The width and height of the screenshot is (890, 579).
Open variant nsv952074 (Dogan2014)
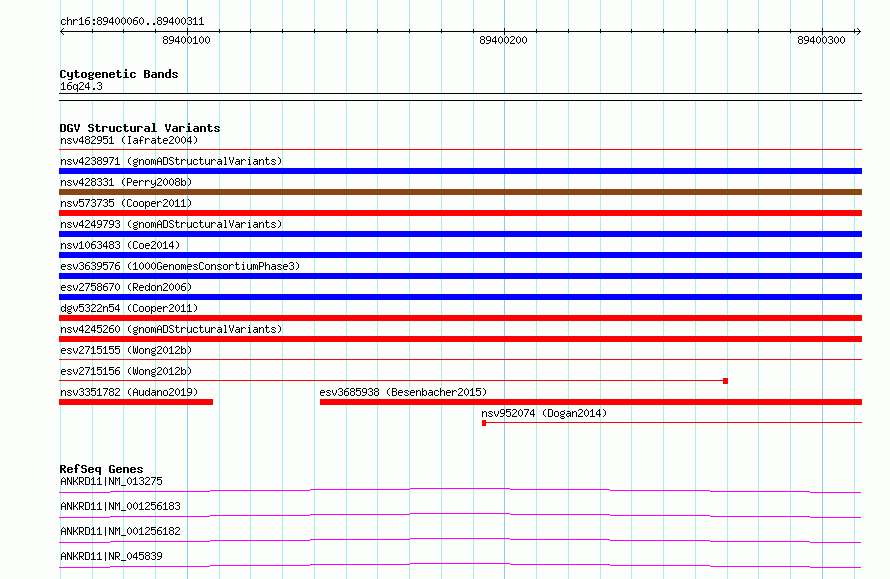tap(544, 413)
